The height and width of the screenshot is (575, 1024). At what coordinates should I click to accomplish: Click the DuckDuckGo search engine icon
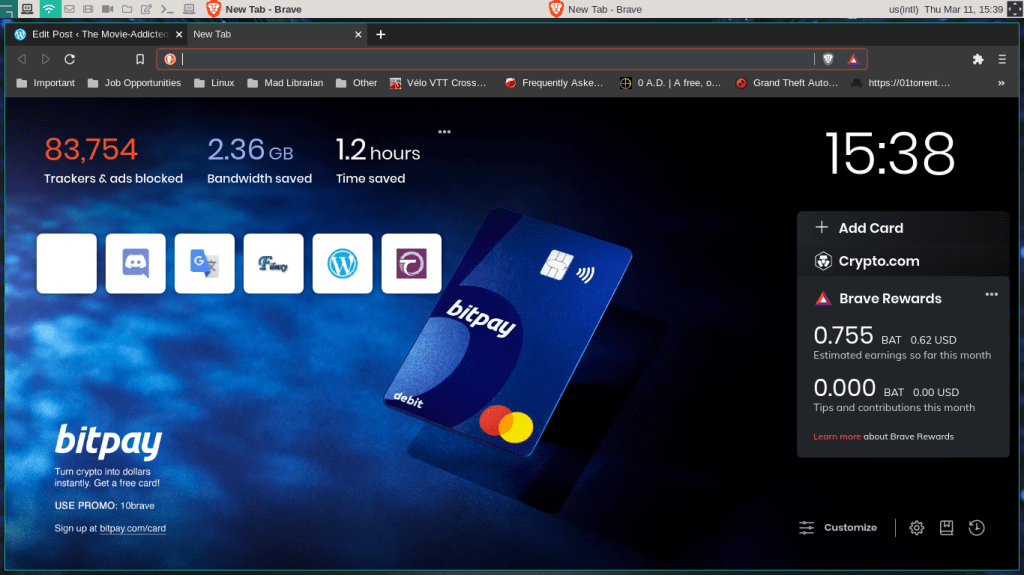tap(170, 59)
